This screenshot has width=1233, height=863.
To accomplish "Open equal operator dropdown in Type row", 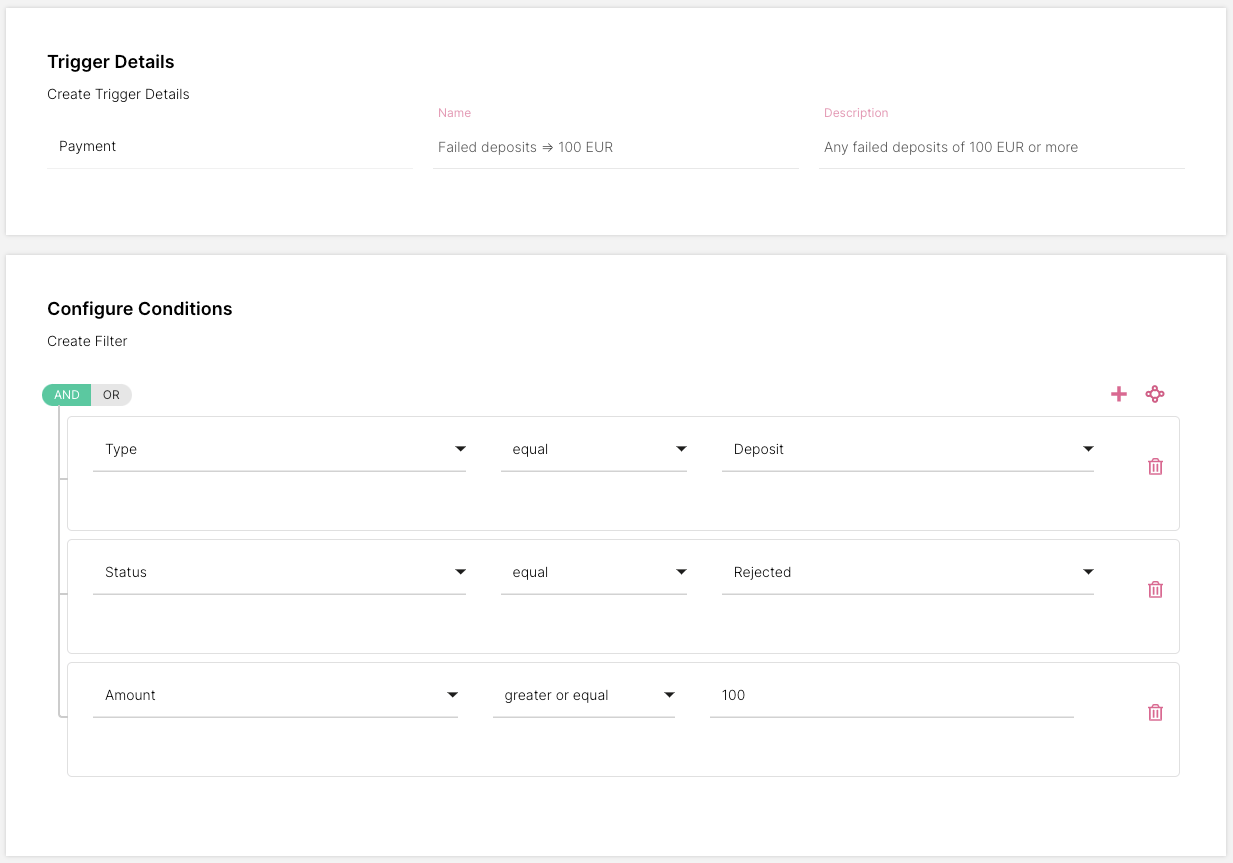I will click(594, 450).
